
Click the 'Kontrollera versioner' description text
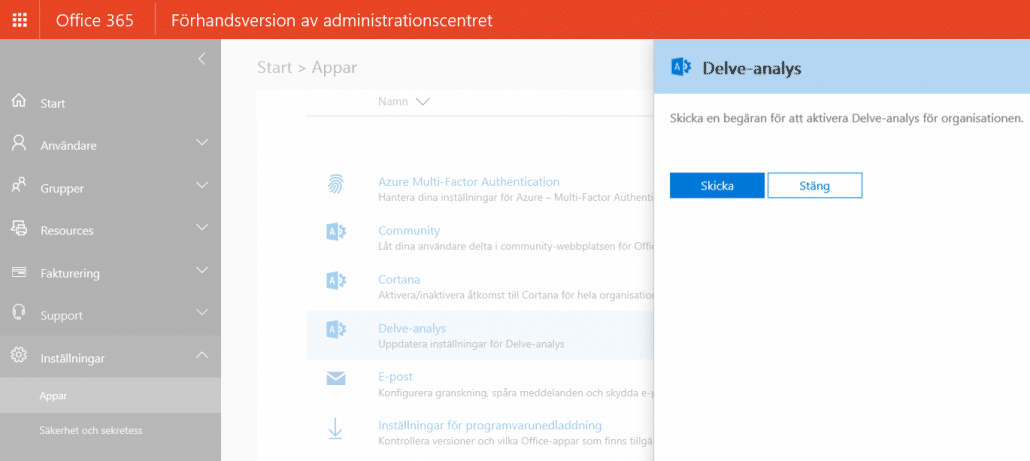pyautogui.click(x=516, y=441)
